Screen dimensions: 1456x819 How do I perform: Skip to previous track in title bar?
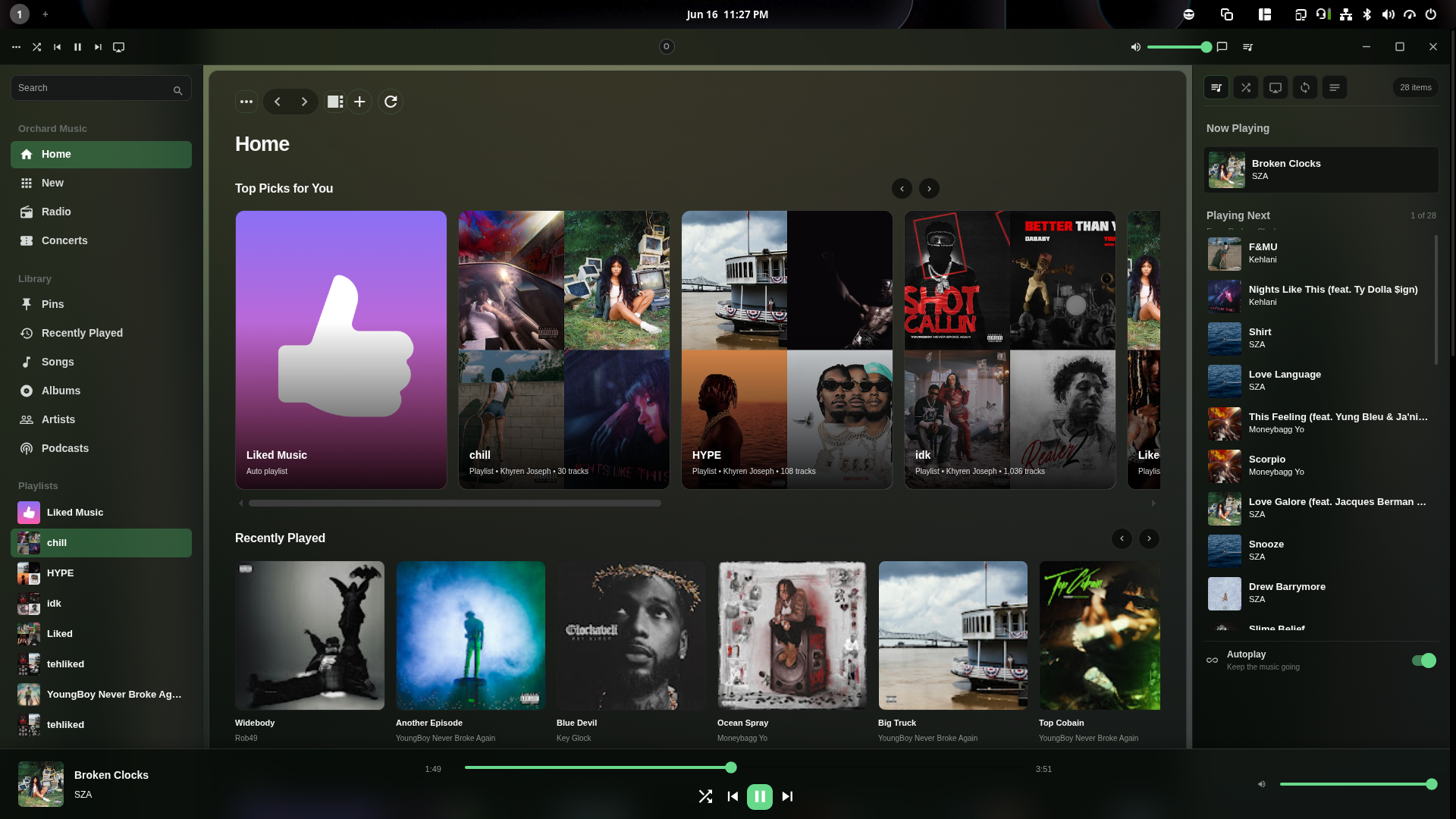point(57,47)
